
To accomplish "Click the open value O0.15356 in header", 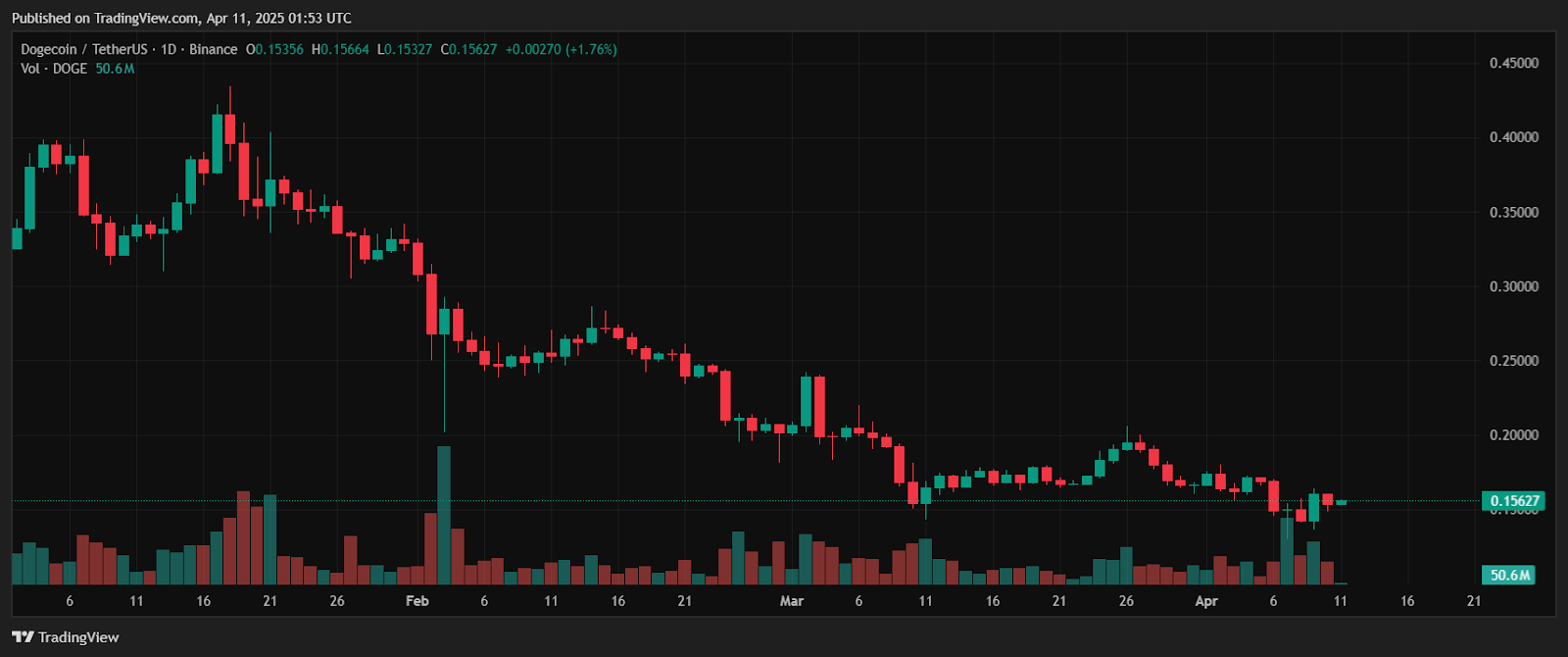I will [x=274, y=49].
